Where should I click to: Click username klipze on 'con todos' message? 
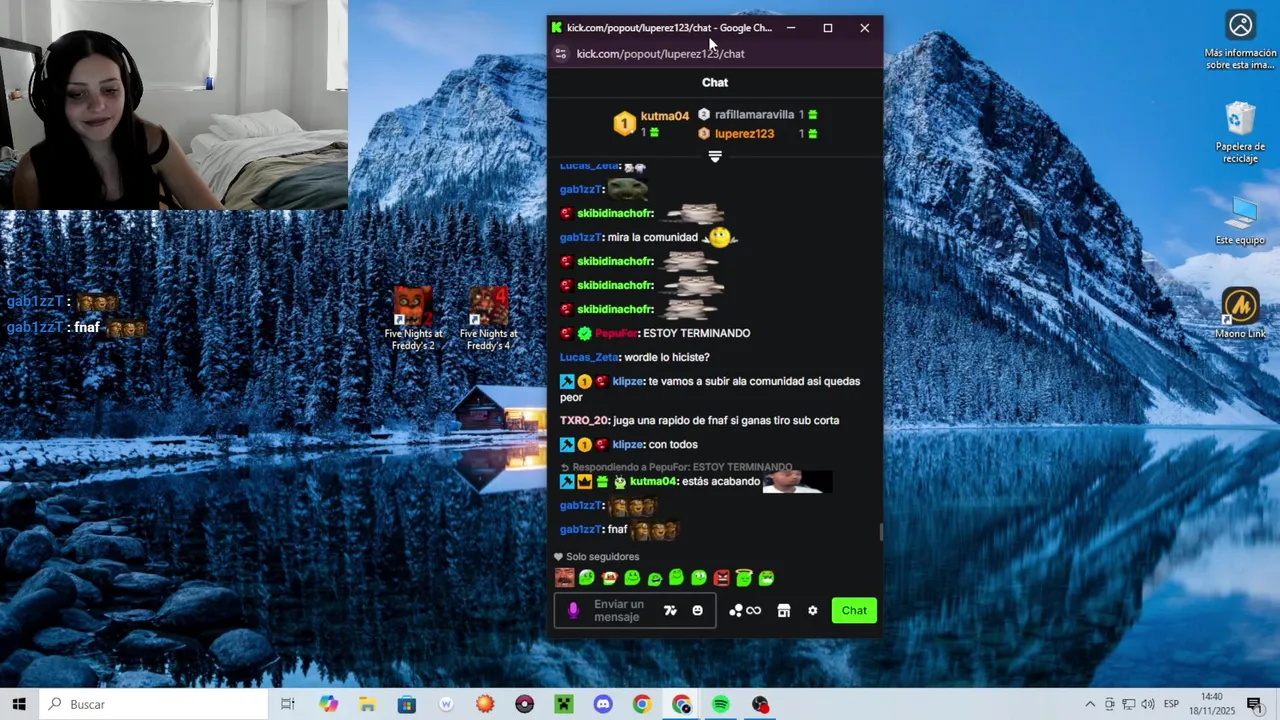(x=628, y=444)
